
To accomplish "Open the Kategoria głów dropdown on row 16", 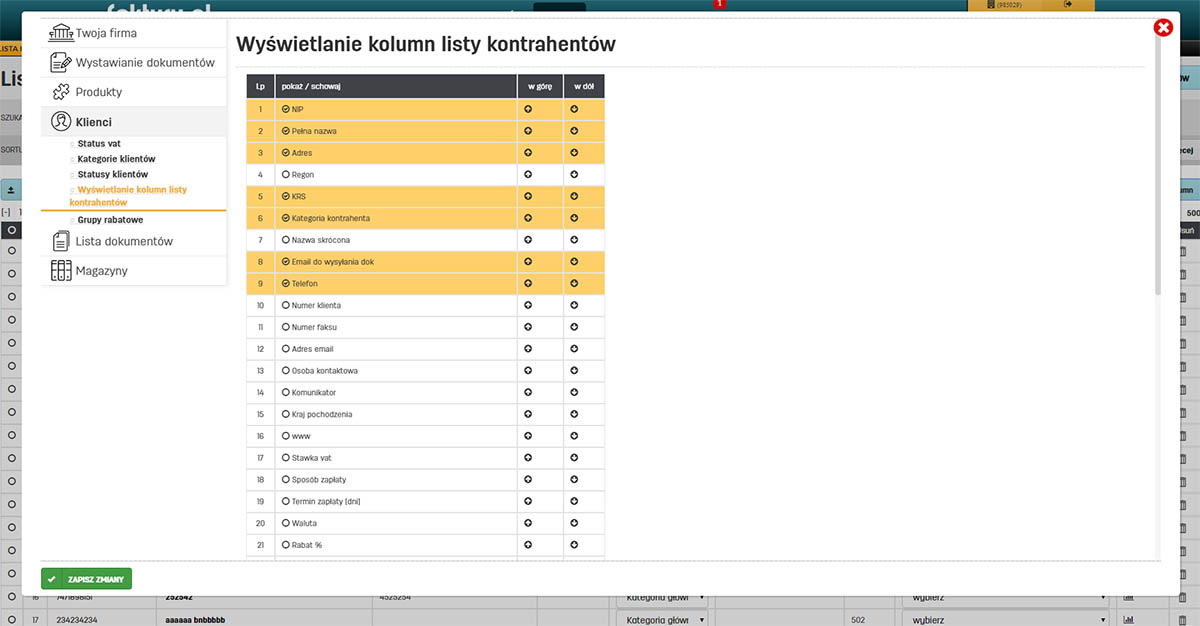I will click(662, 597).
